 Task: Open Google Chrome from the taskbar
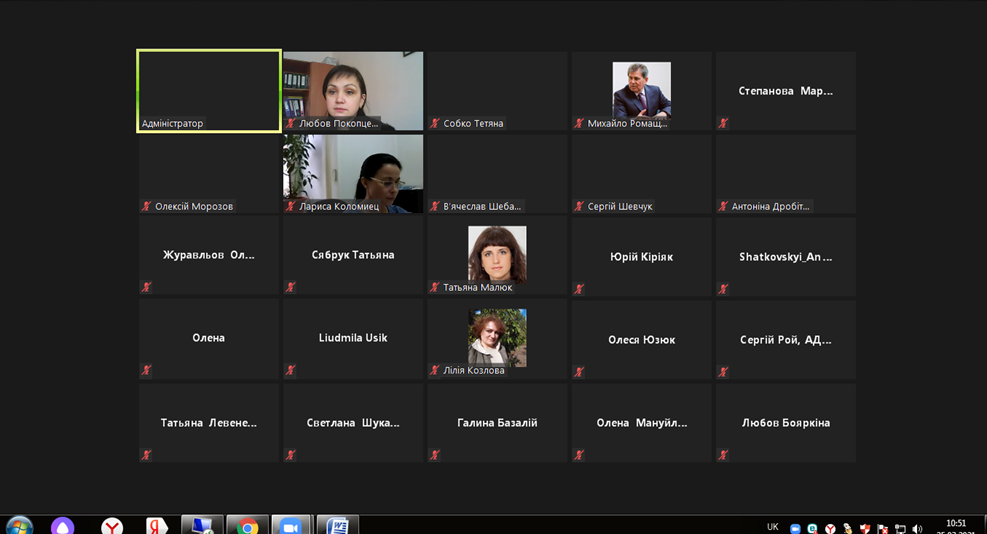coord(247,526)
